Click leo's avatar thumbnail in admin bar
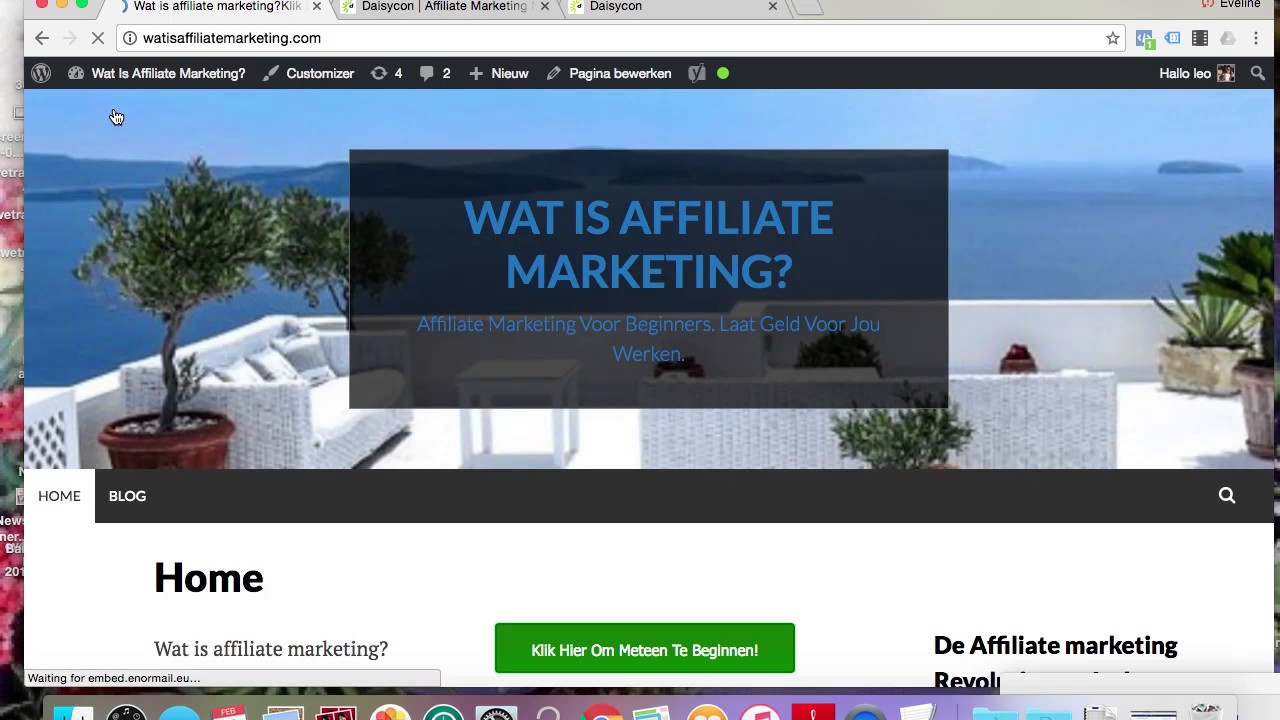This screenshot has height=720, width=1280. [1226, 73]
